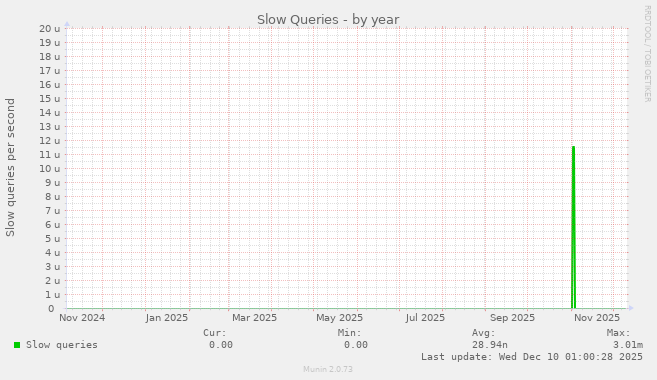The width and height of the screenshot is (657, 380).
Task: Click the 'Slow Queries - by year' title
Action: (x=328, y=20)
